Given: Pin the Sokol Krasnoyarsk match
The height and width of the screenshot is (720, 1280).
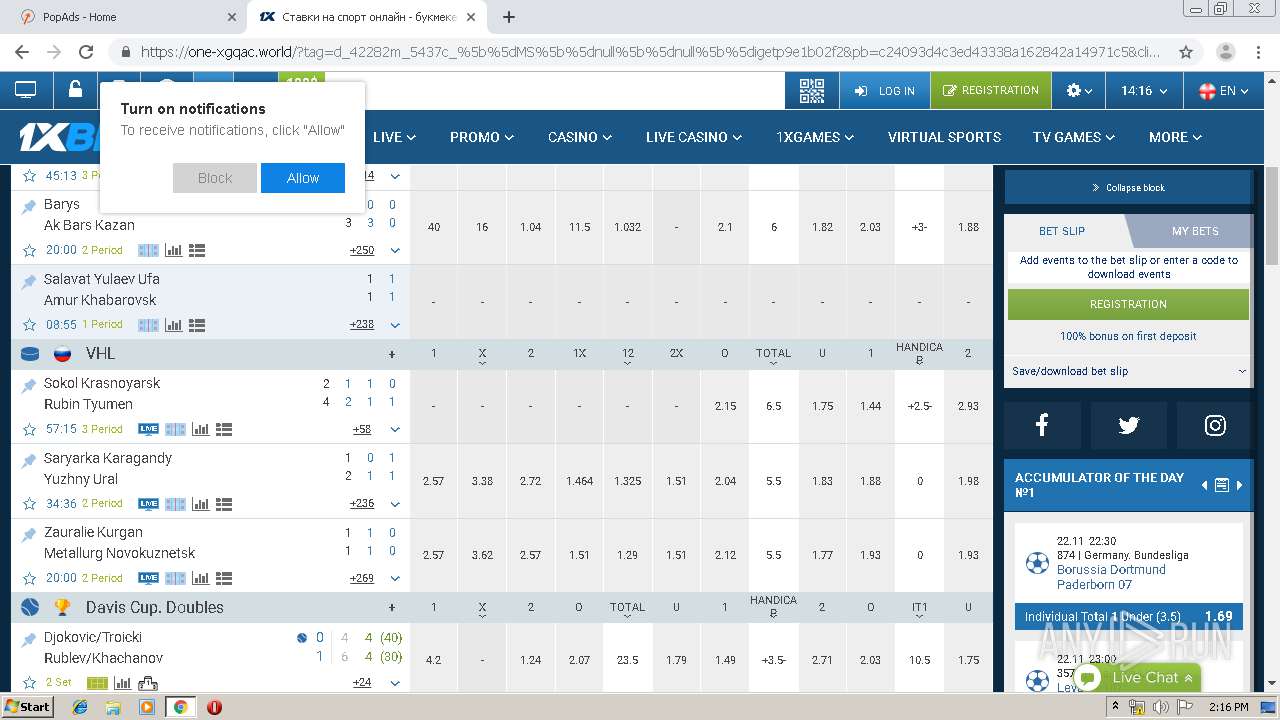Looking at the screenshot, I should coord(29,384).
